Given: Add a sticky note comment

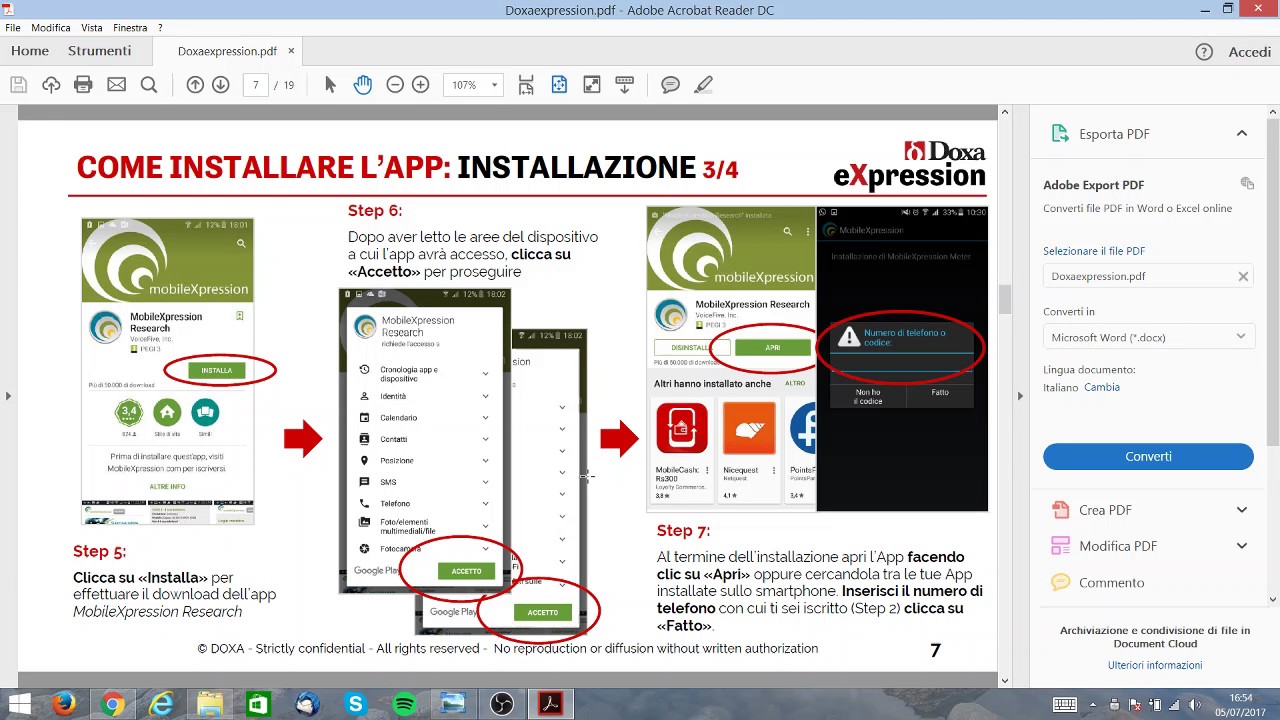Looking at the screenshot, I should tap(670, 85).
